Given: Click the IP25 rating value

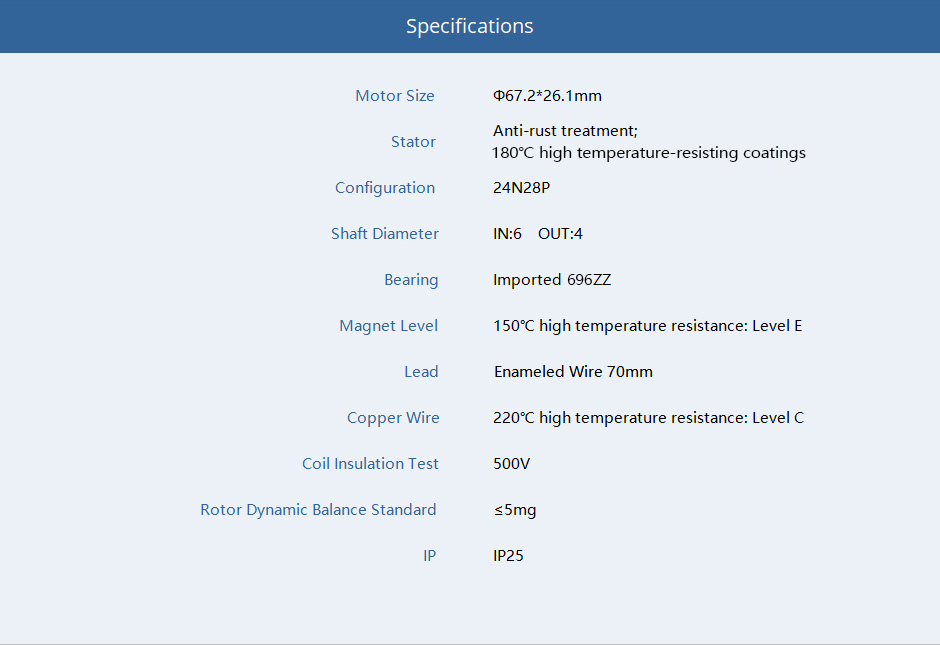Looking at the screenshot, I should tap(508, 556).
